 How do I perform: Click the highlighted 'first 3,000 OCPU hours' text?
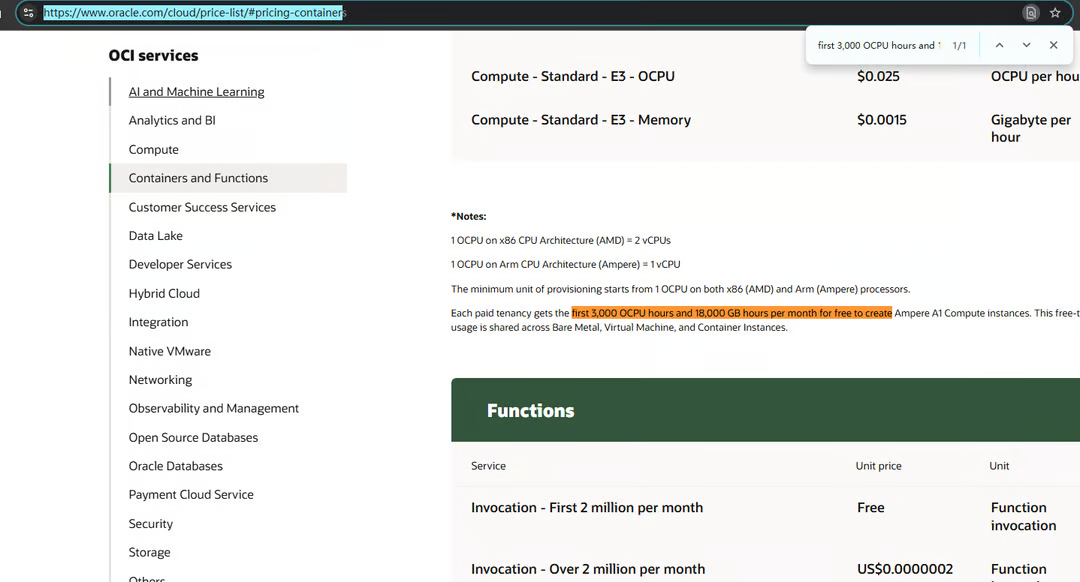coord(731,313)
